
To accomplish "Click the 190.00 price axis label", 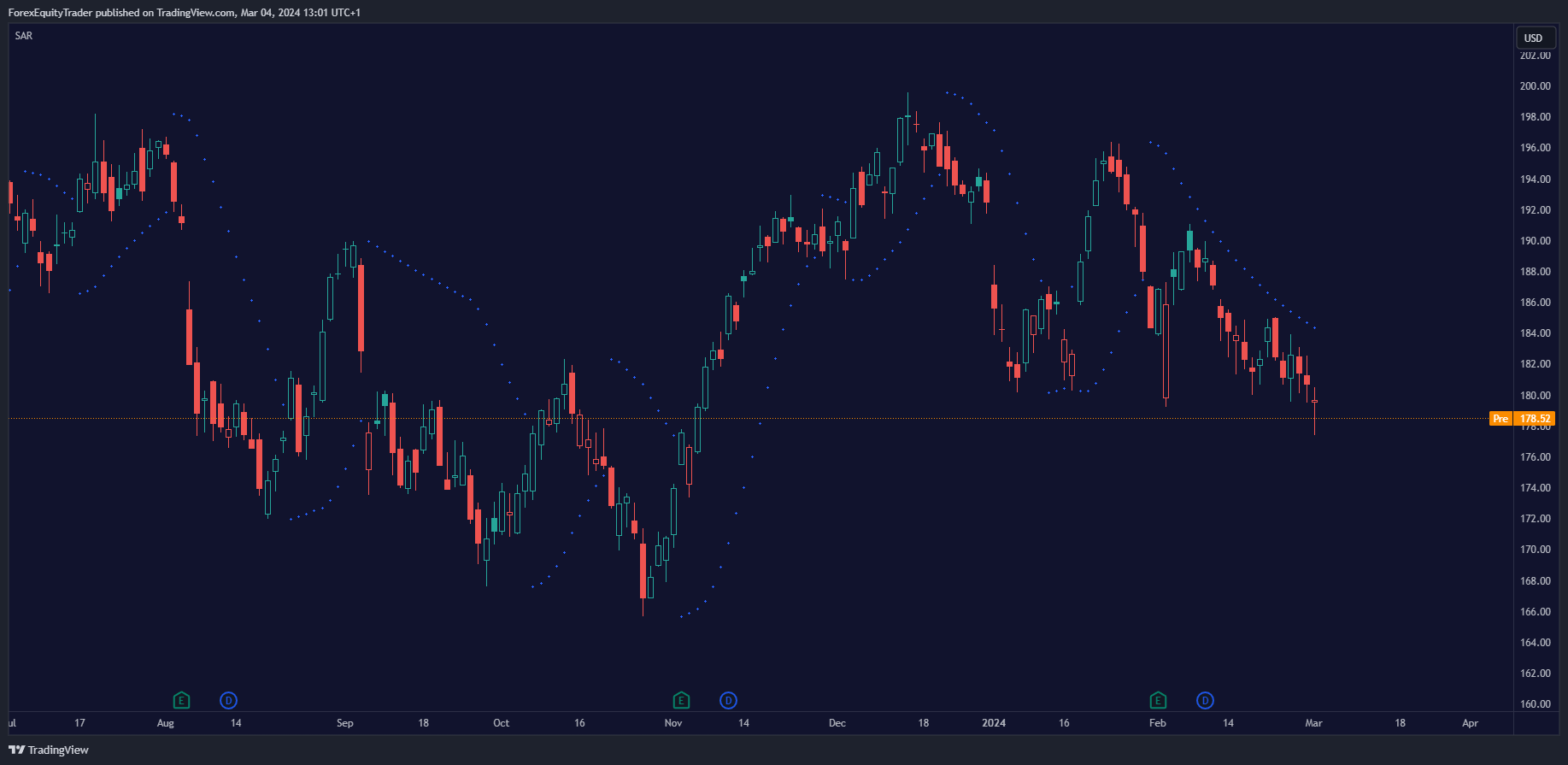I will coord(1536,241).
